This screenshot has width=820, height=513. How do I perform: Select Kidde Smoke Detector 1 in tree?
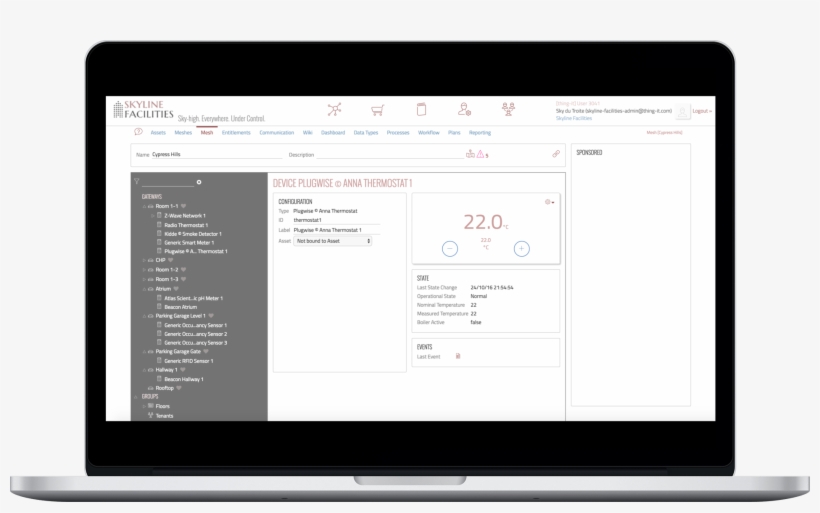[x=194, y=233]
